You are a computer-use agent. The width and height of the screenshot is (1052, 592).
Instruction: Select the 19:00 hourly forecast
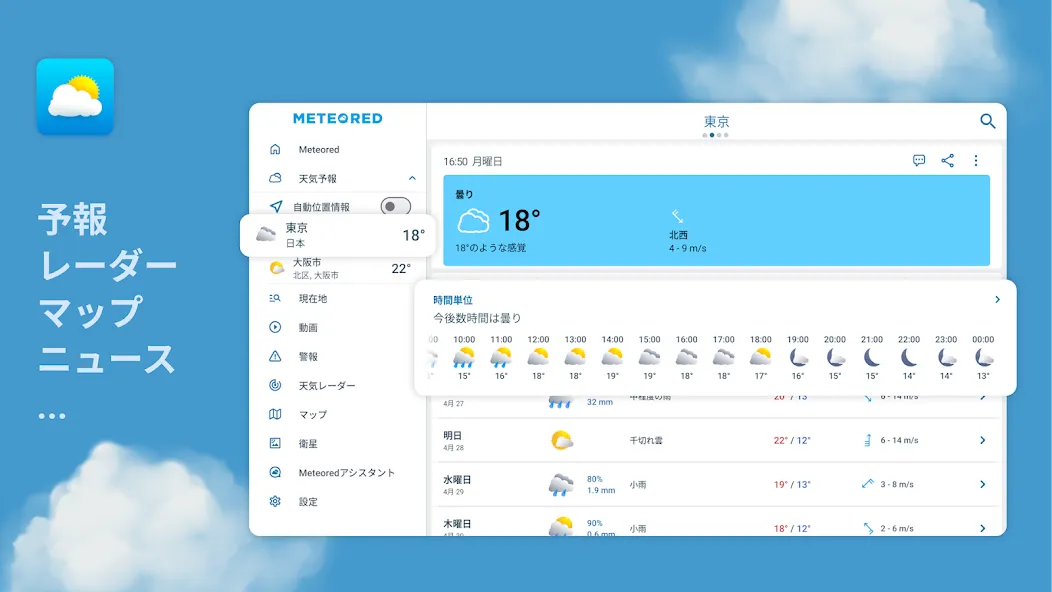798,359
